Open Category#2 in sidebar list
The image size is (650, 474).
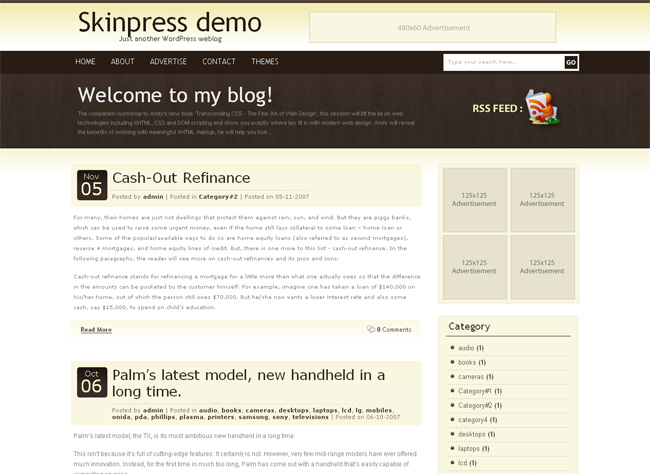click(475, 406)
